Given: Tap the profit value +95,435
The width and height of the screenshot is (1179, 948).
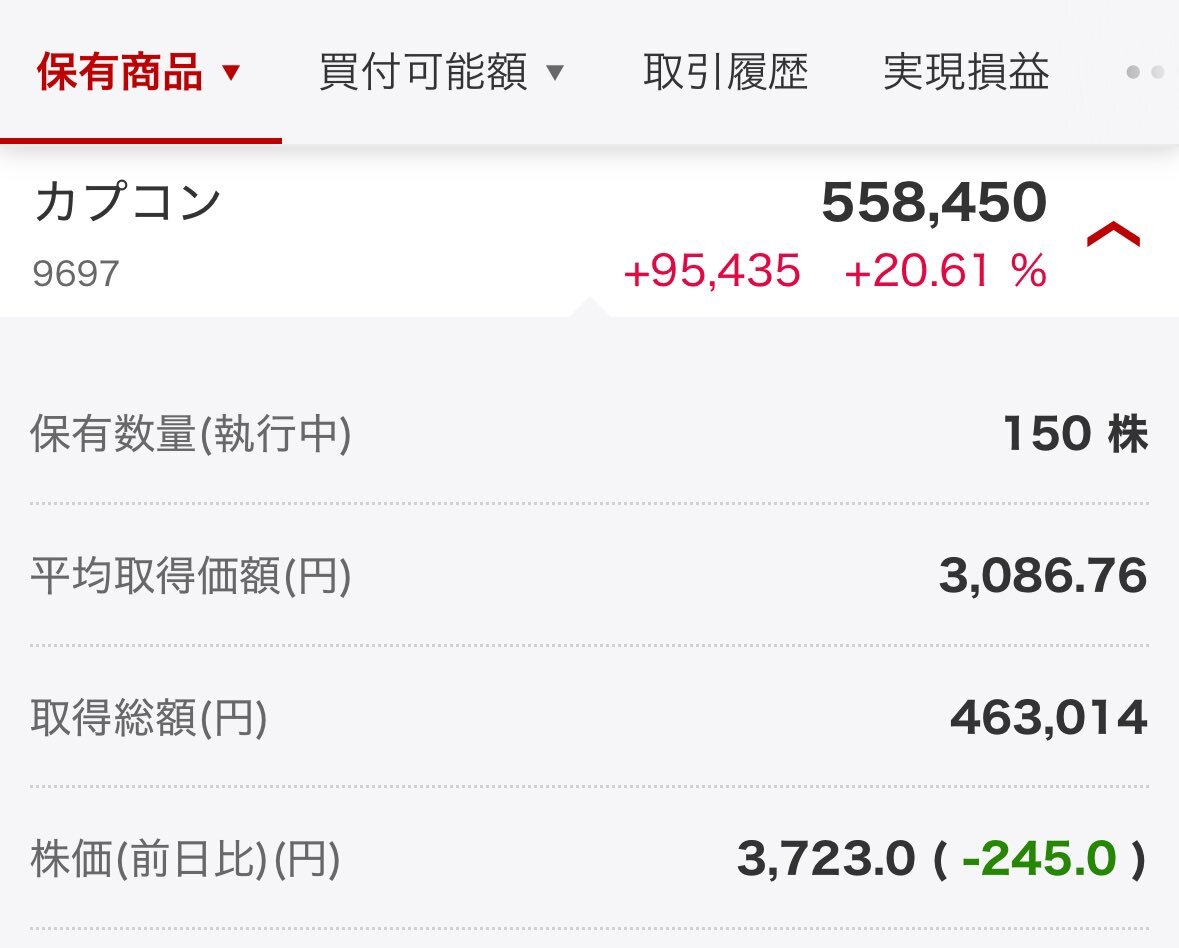Looking at the screenshot, I should coord(712,271).
